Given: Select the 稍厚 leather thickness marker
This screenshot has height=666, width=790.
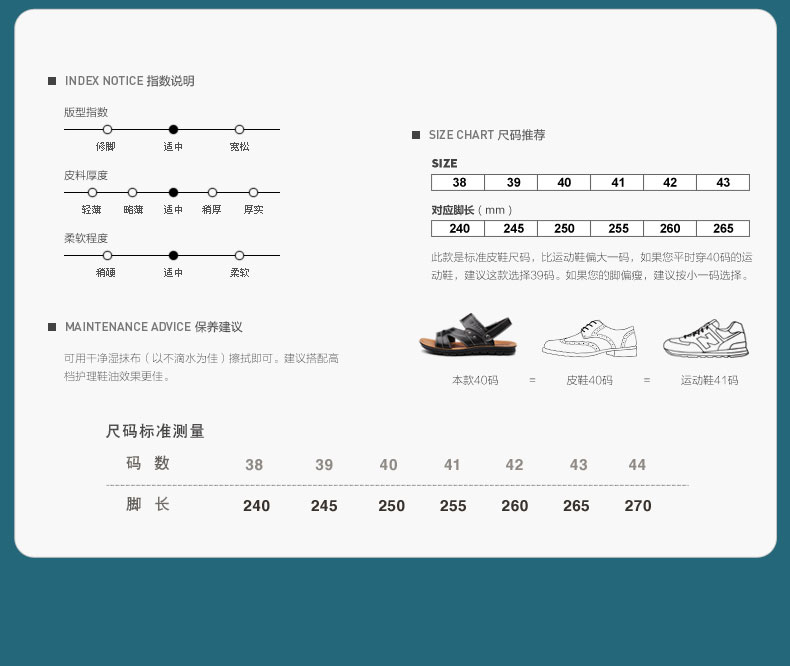Looking at the screenshot, I should [213, 192].
